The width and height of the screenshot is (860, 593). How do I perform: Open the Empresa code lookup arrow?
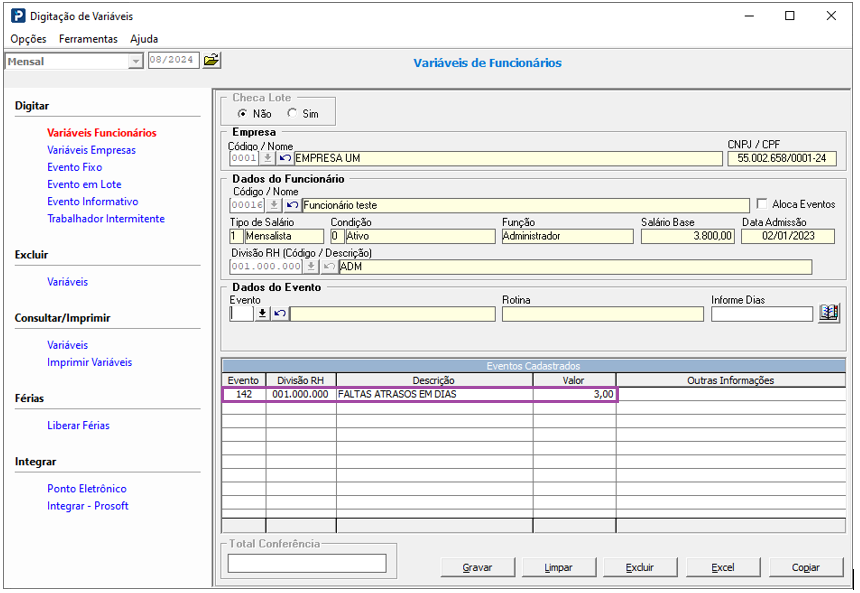268,158
